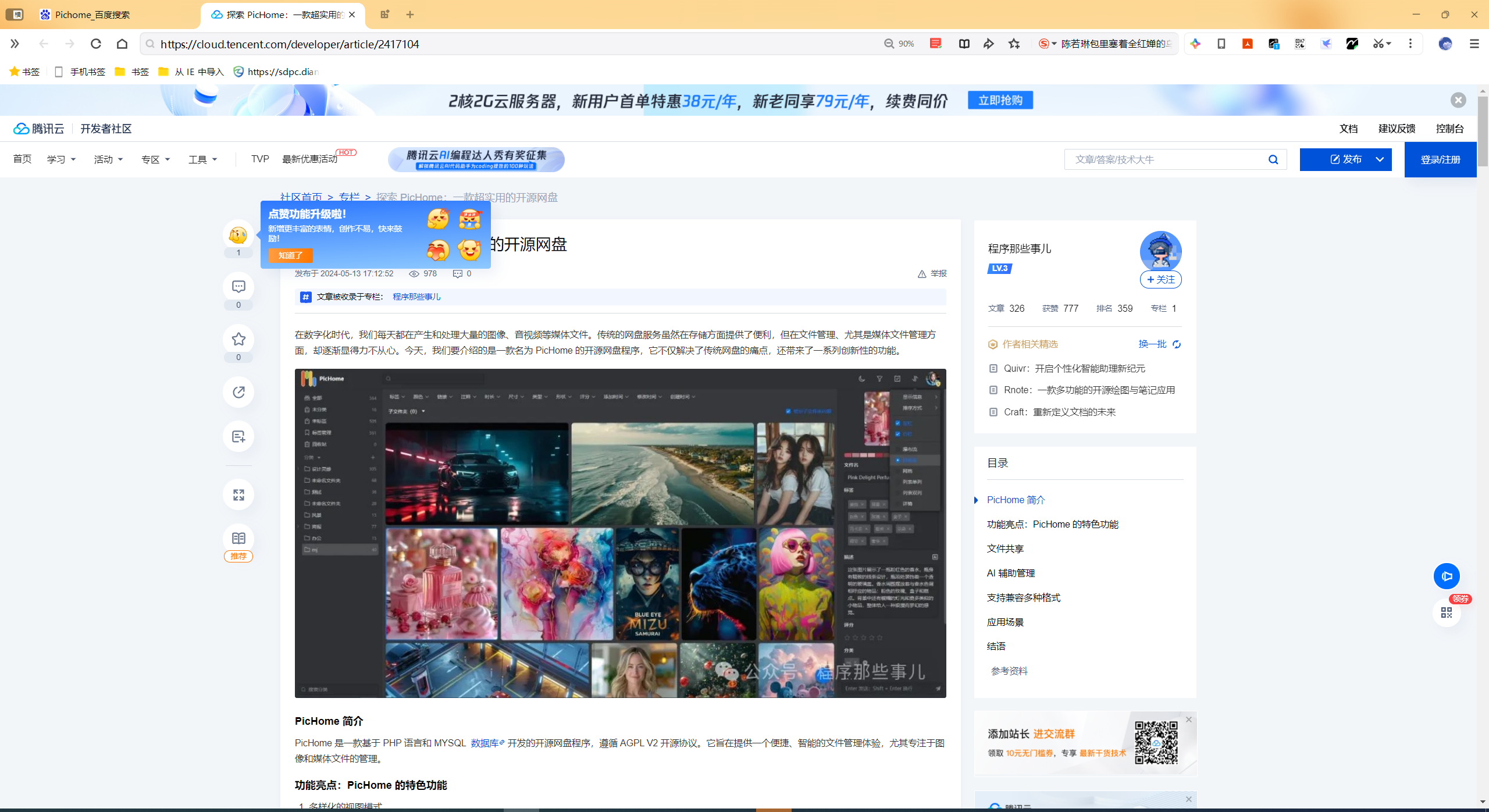Report the article via 举报
Screen dimensions: 1489x812
(932, 273)
